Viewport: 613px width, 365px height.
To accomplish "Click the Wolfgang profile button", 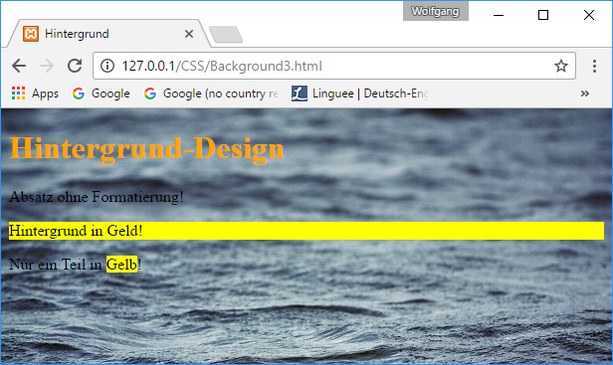I will coord(436,11).
